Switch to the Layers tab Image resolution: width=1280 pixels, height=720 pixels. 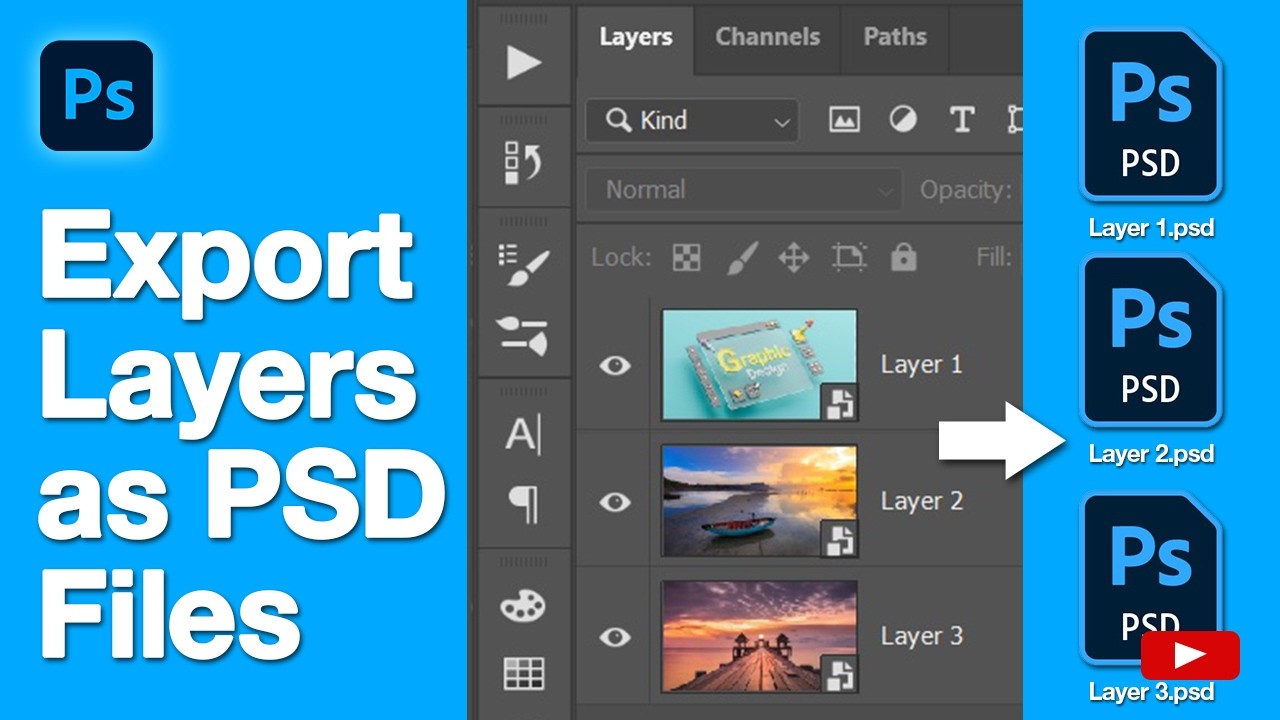(x=635, y=37)
